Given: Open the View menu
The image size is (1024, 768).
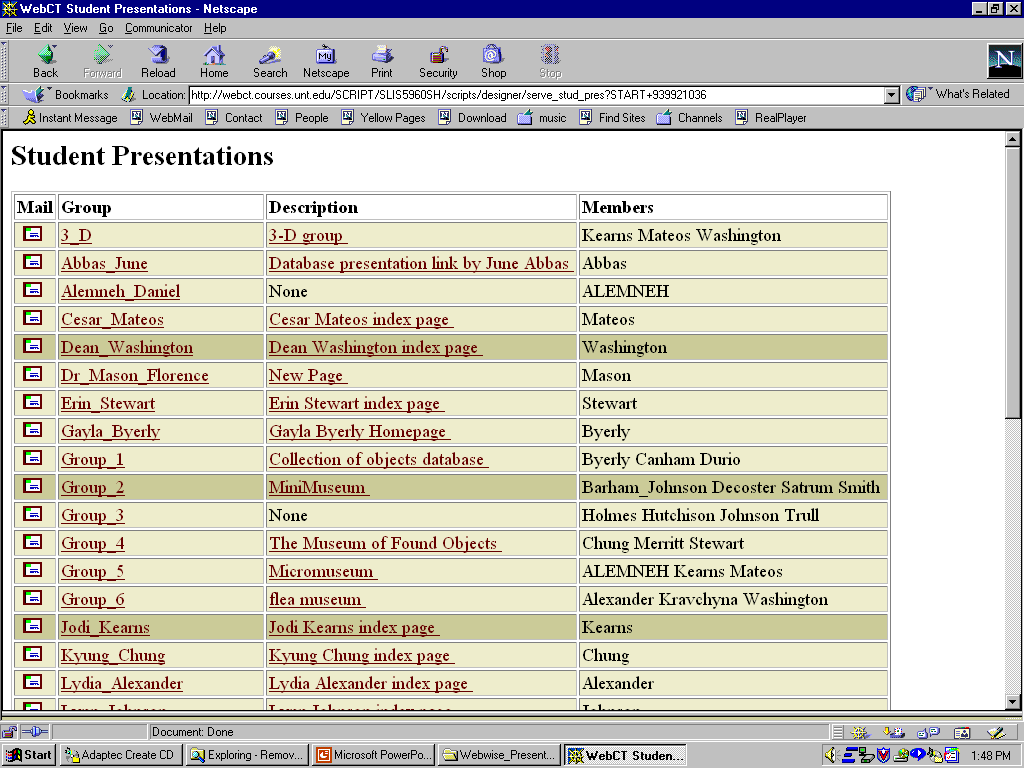Looking at the screenshot, I should [x=76, y=28].
